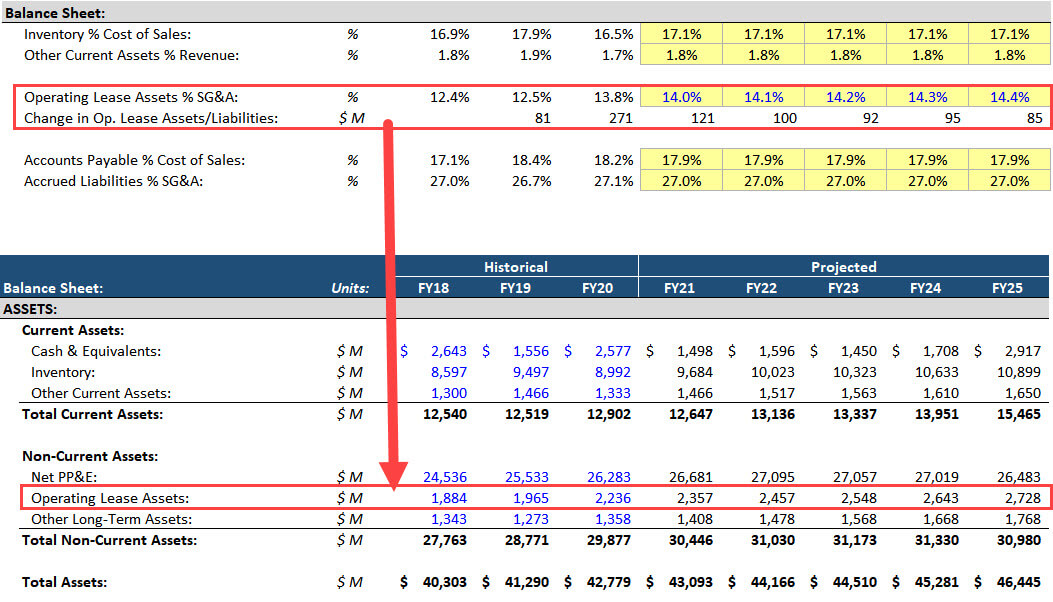
Task: Click the FY20 Operating Lease % value 13.8%
Action: [613, 97]
